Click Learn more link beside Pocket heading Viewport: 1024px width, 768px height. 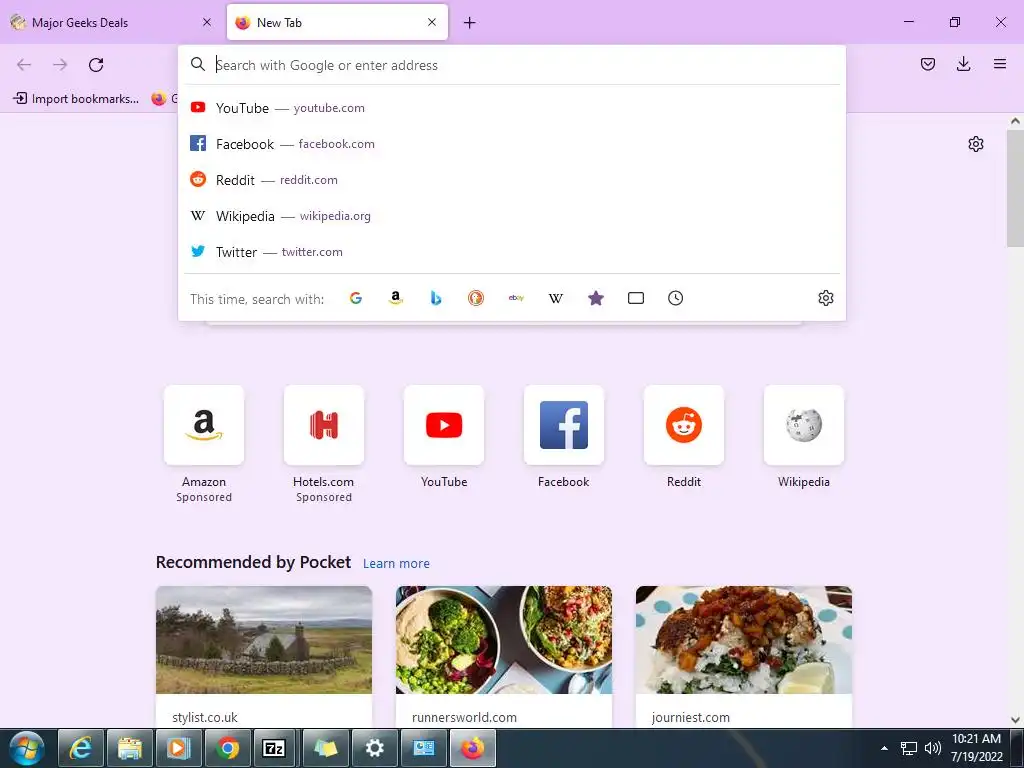396,564
